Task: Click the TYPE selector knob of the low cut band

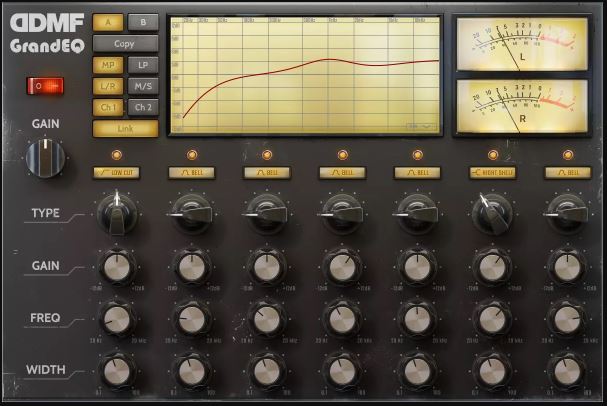Action: coord(117,214)
